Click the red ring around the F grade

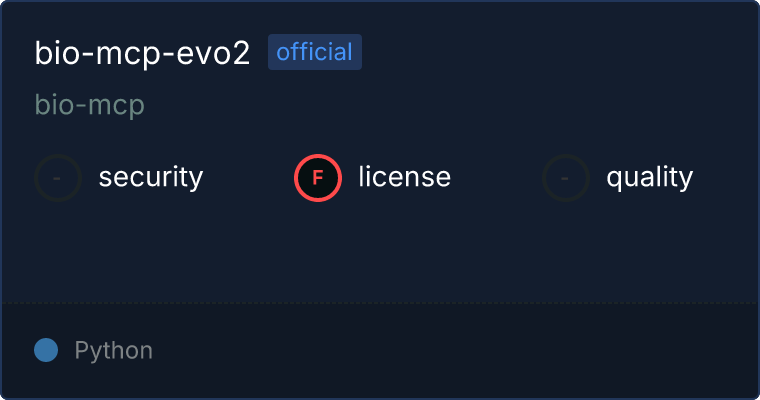click(318, 156)
